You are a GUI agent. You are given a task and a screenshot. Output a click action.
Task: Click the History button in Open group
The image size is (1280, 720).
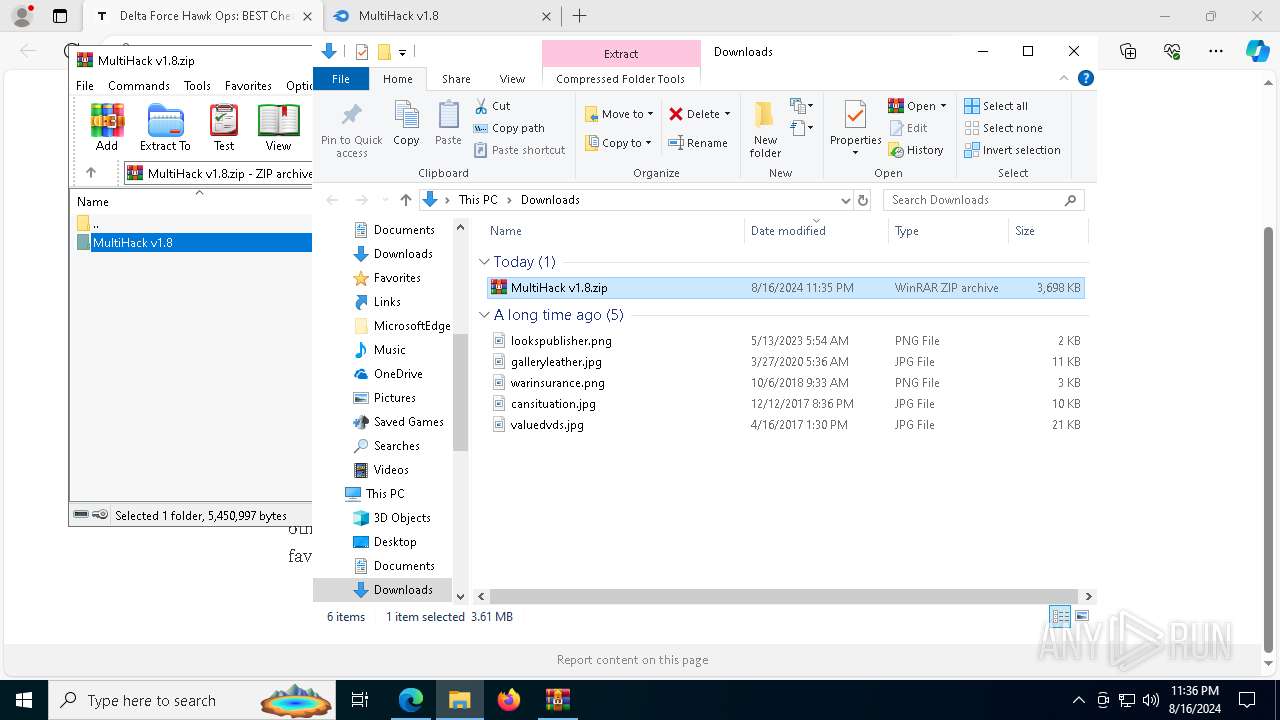[x=916, y=150]
